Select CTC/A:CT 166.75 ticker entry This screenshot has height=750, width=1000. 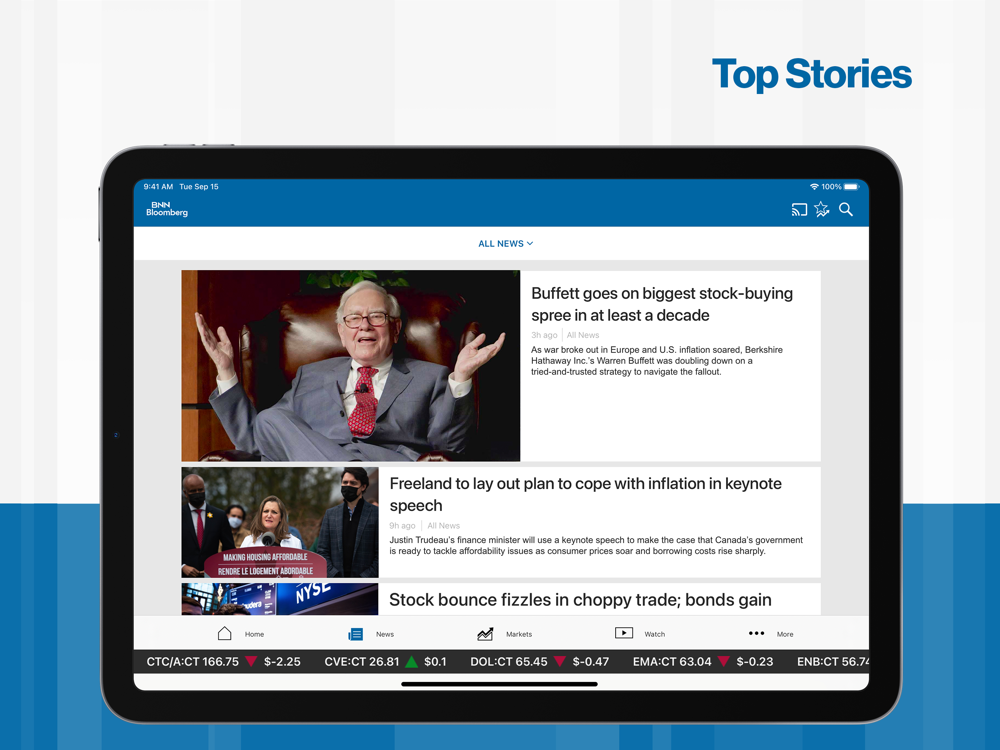click(x=223, y=662)
